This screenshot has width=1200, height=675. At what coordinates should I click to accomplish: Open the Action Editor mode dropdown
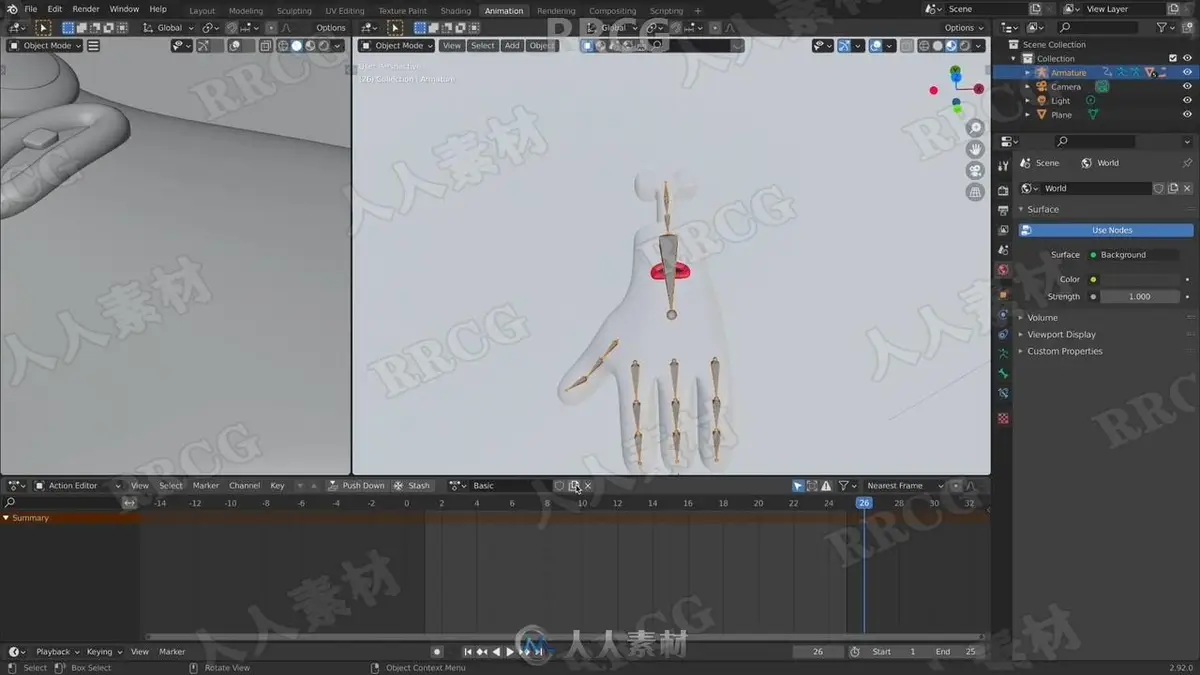[x=78, y=486]
